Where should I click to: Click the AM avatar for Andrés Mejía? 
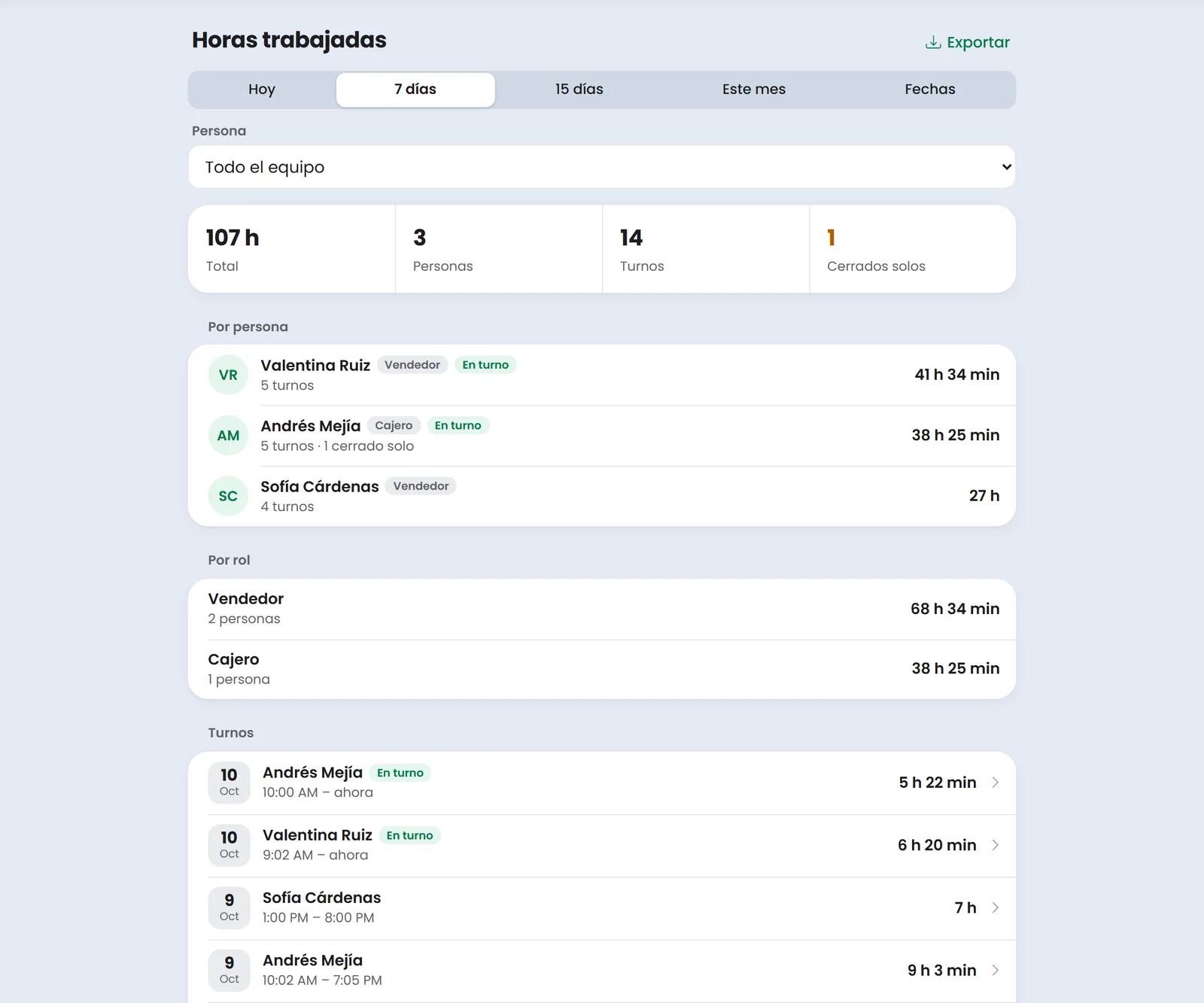228,436
